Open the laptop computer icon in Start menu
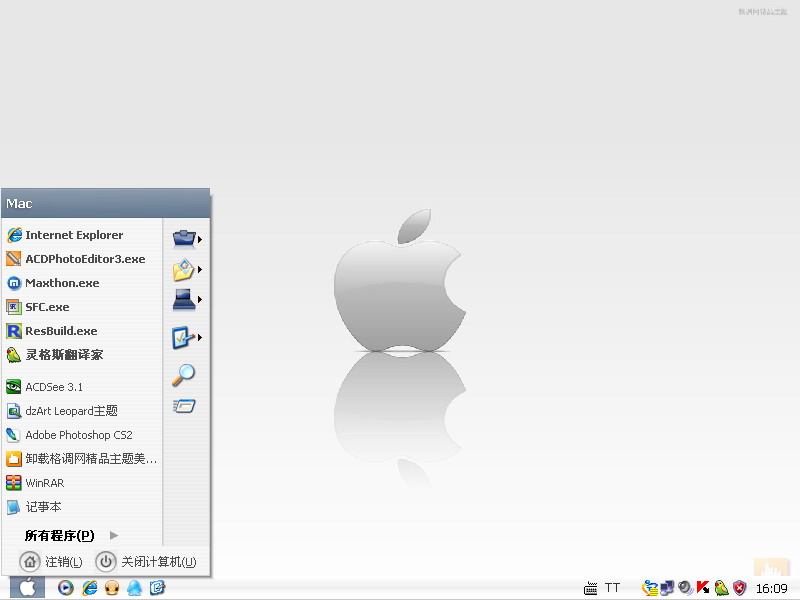 [x=184, y=299]
